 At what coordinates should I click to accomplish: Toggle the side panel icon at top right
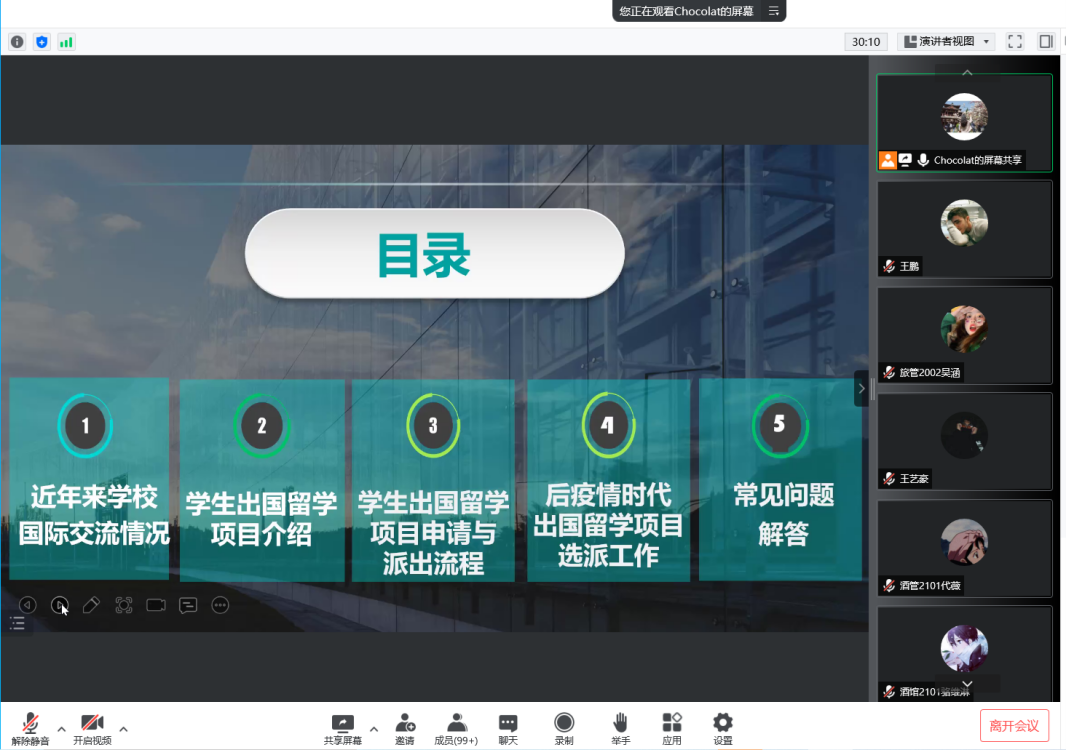click(1046, 42)
